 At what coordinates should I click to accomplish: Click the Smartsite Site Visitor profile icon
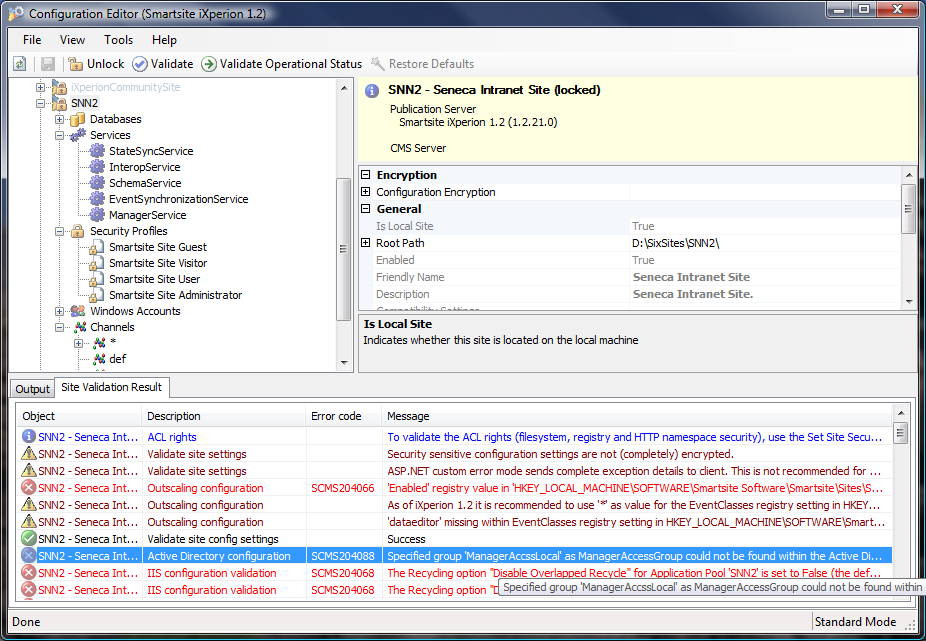point(97,263)
